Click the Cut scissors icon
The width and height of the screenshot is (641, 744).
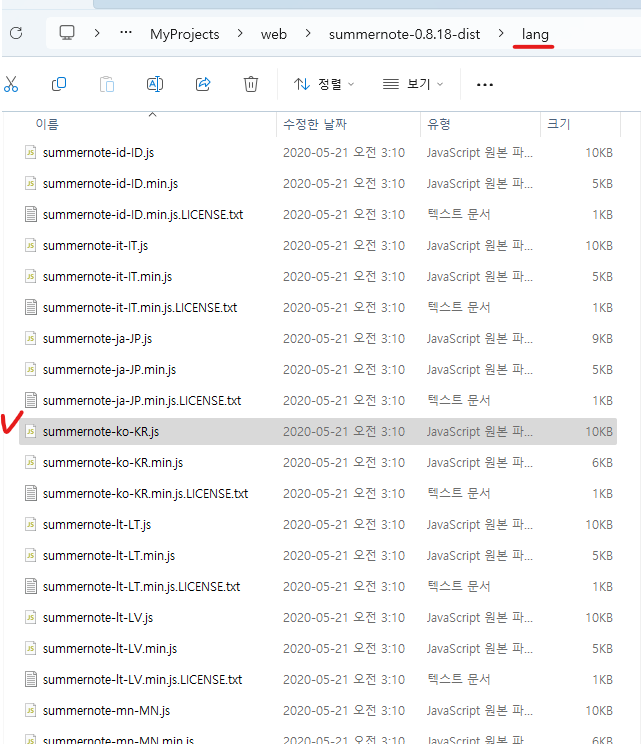coord(11,84)
